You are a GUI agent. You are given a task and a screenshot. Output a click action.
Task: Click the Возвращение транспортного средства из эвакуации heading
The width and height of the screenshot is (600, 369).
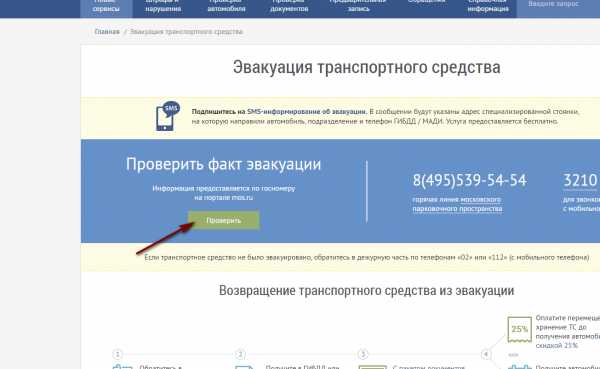[x=367, y=291]
